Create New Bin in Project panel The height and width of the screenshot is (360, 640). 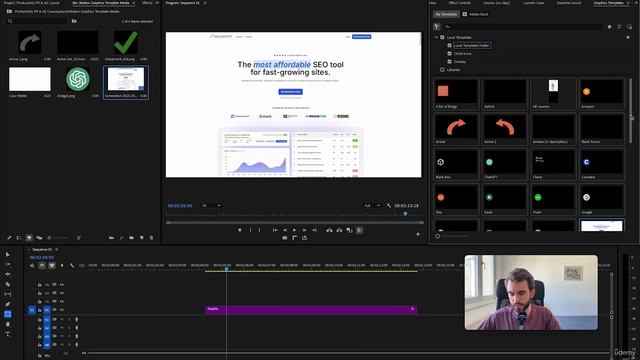click(x=131, y=238)
